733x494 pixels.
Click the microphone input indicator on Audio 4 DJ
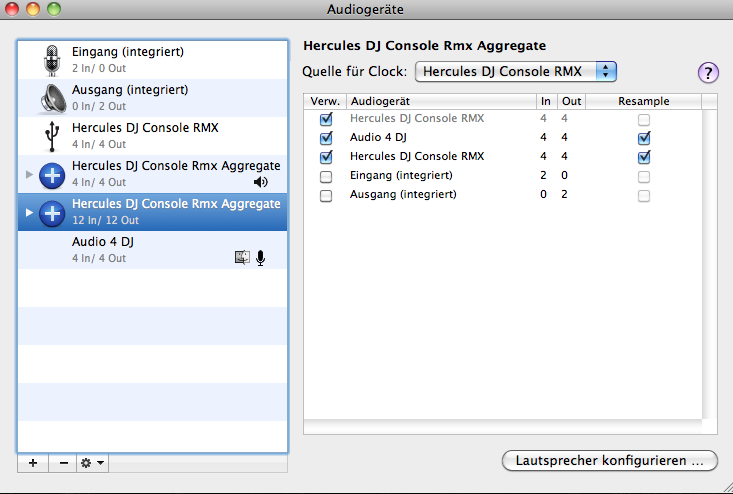(261, 258)
